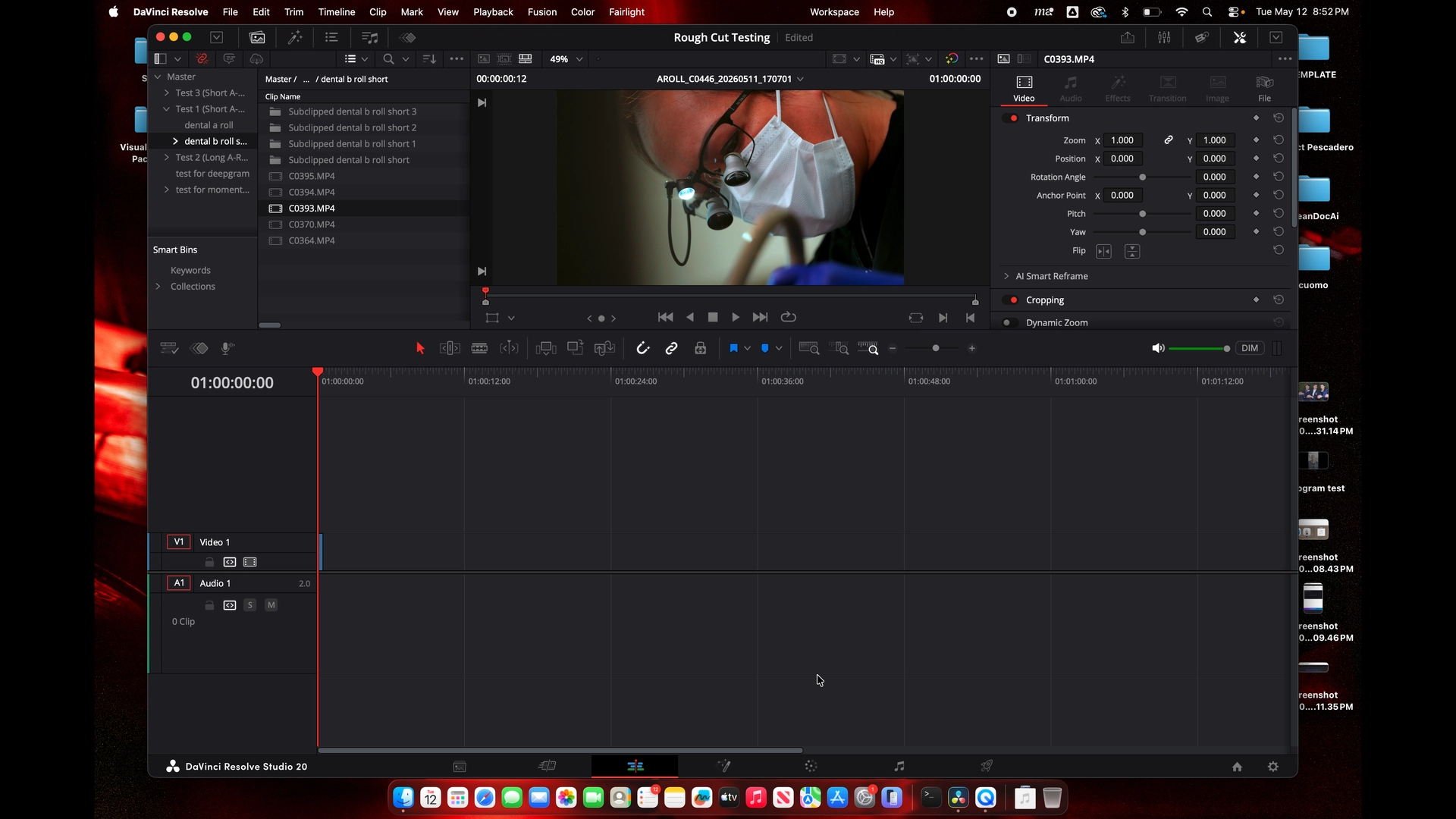The image size is (1456, 819).
Task: Click the Position Lock padlock icon
Action: [700, 348]
